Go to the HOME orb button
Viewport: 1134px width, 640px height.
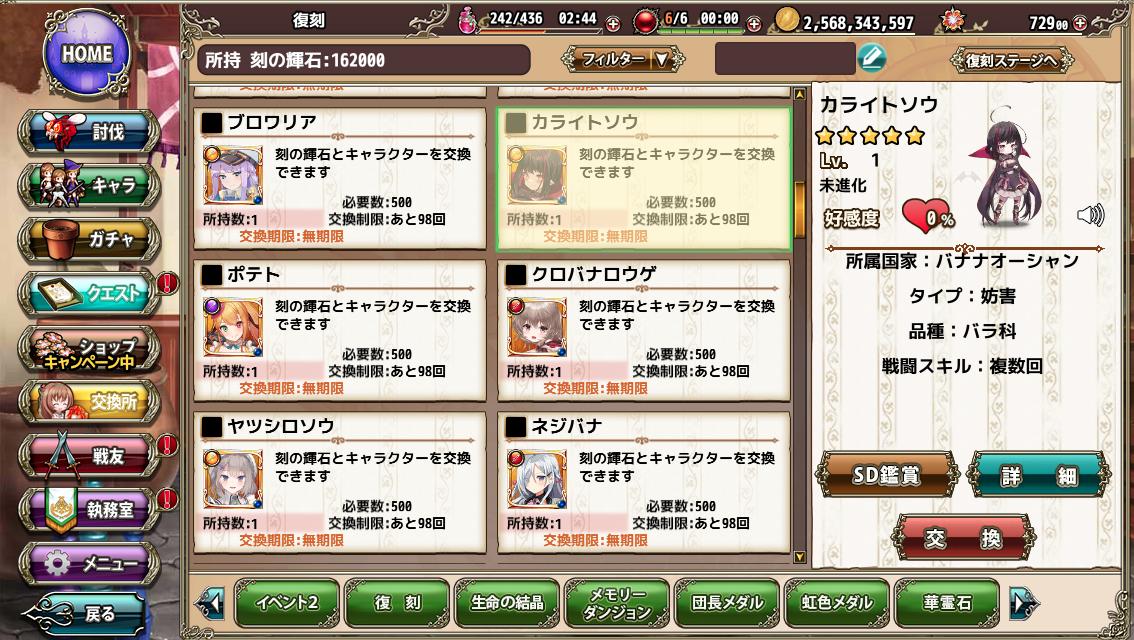(87, 53)
